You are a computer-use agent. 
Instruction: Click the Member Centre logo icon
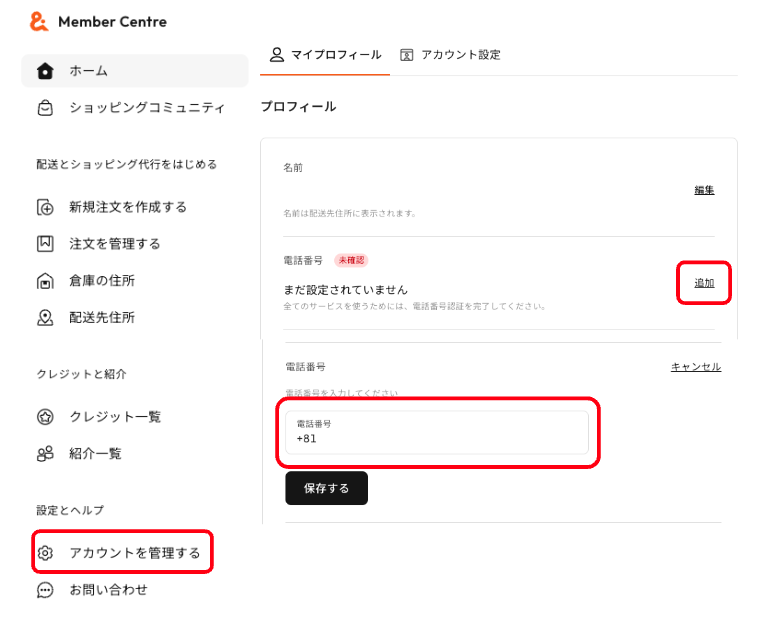coord(39,22)
